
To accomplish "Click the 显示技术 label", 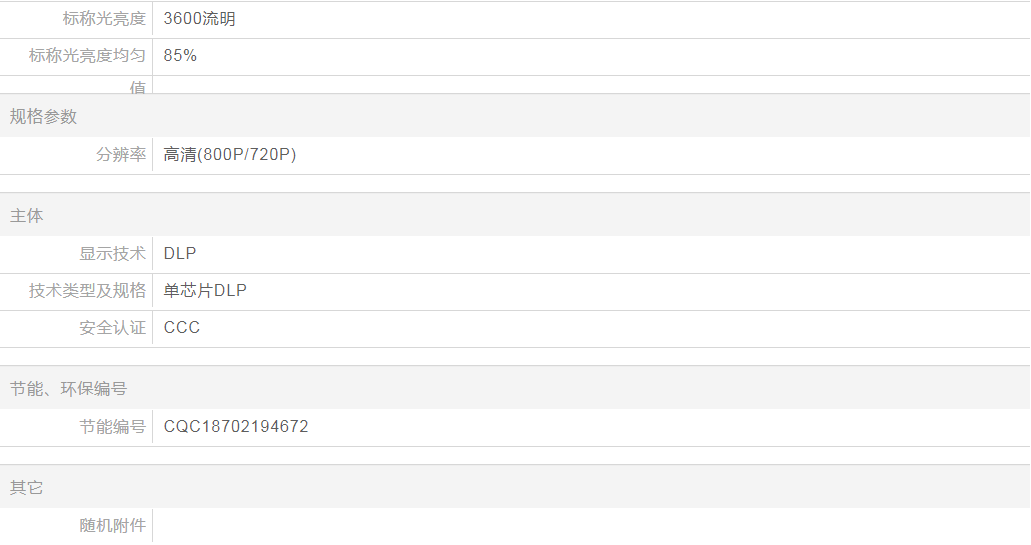I will (113, 254).
